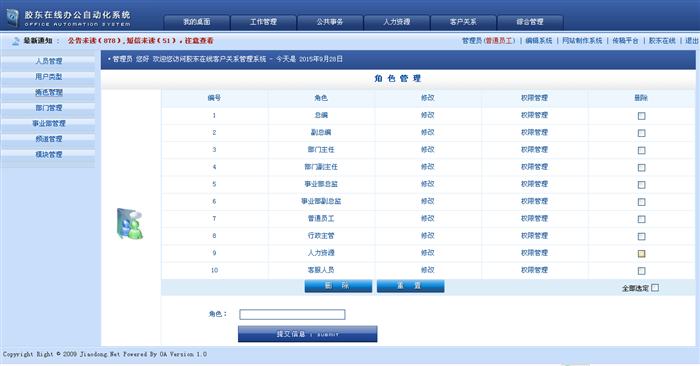This screenshot has width=700, height=366.
Task: Tick the delete checkbox for 部门主任
Action: (x=642, y=150)
